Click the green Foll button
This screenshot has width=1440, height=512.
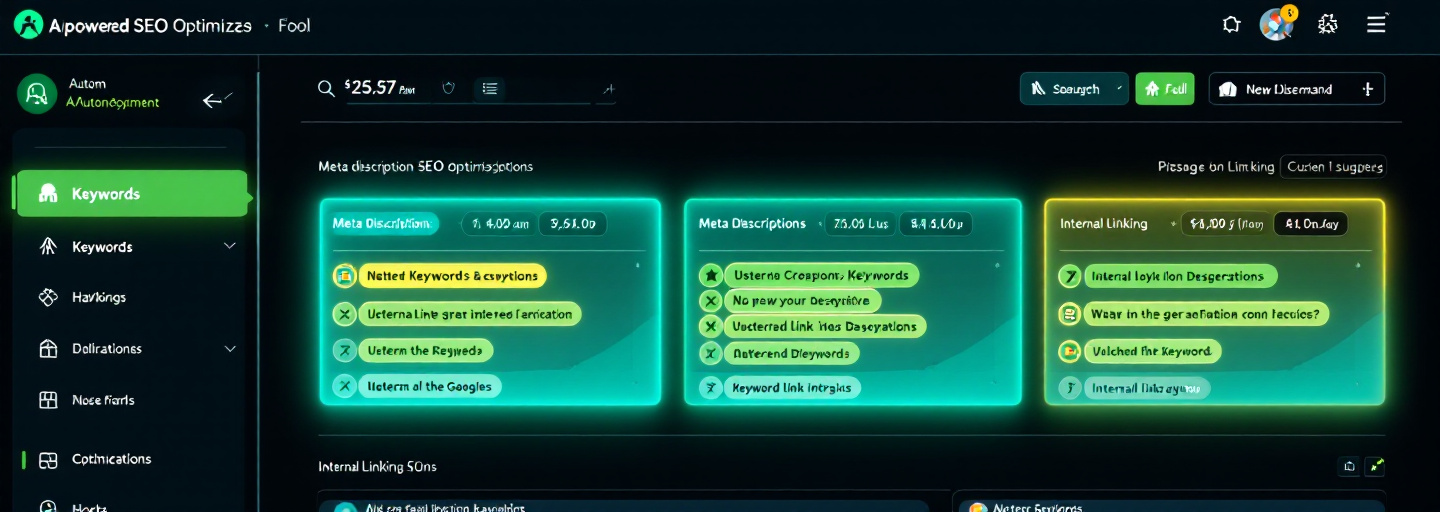click(x=1165, y=89)
